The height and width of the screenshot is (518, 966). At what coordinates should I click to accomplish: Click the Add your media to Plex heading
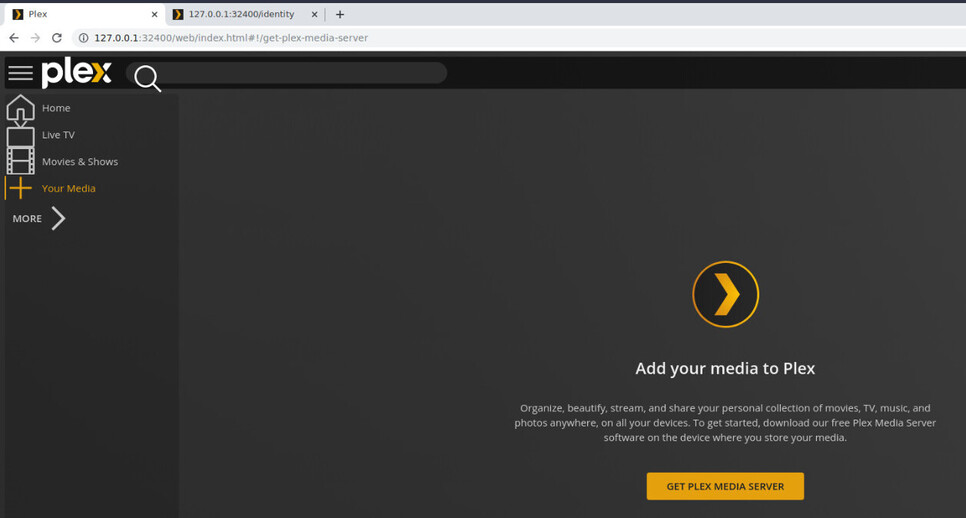725,368
